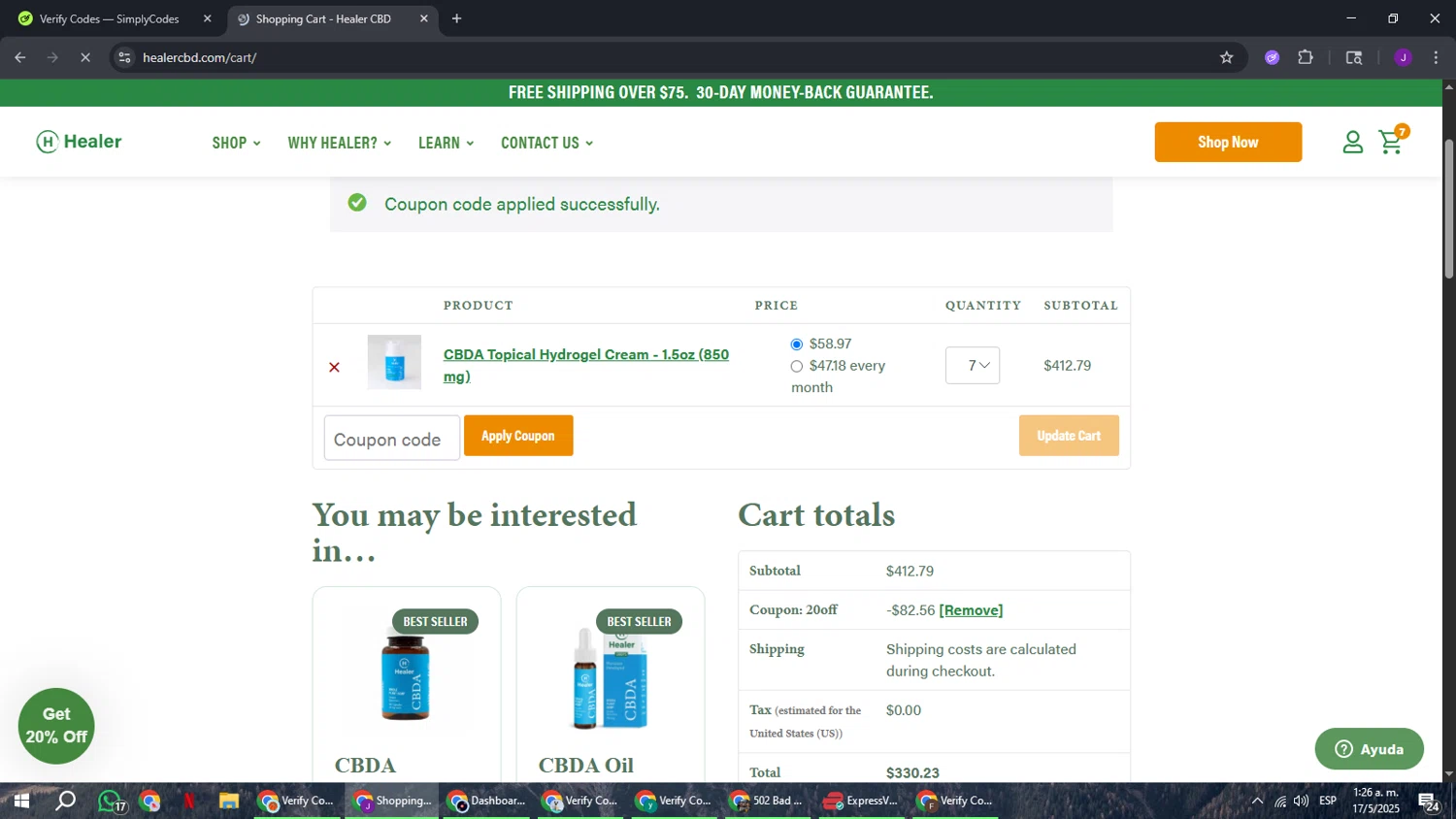
Task: Open new browser tab
Action: (x=456, y=18)
